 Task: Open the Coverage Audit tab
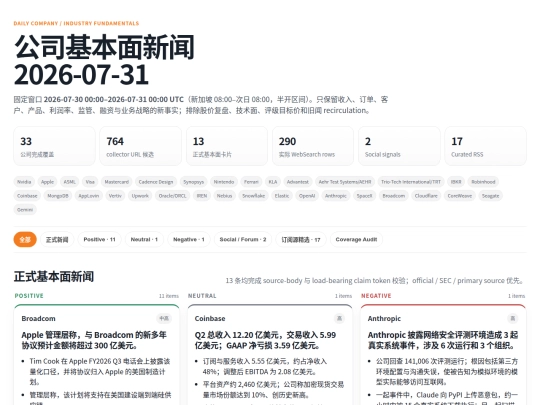pos(356,239)
